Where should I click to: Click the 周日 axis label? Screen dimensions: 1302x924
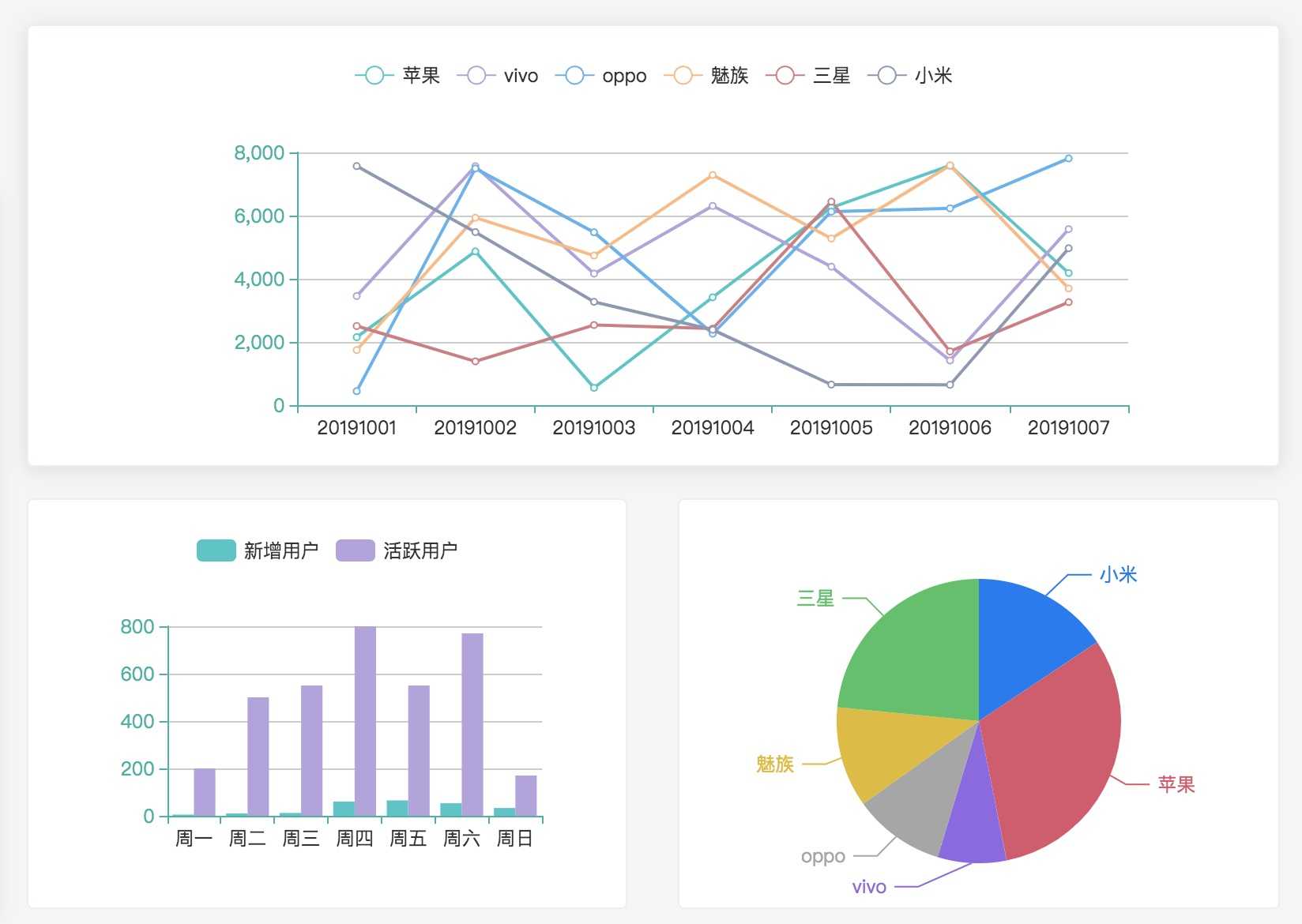tap(515, 839)
